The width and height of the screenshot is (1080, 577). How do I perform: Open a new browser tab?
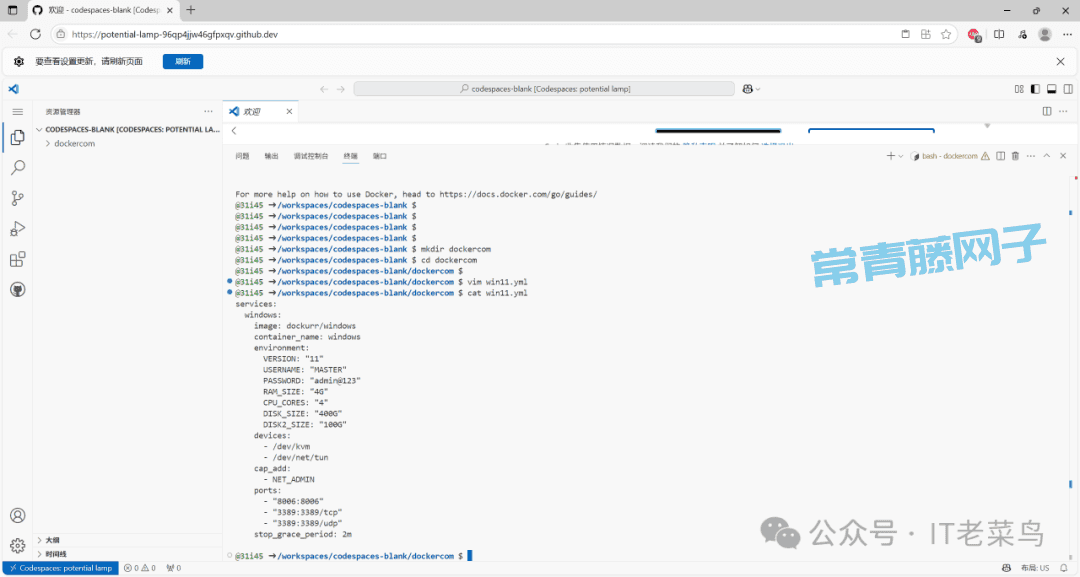pos(191,10)
